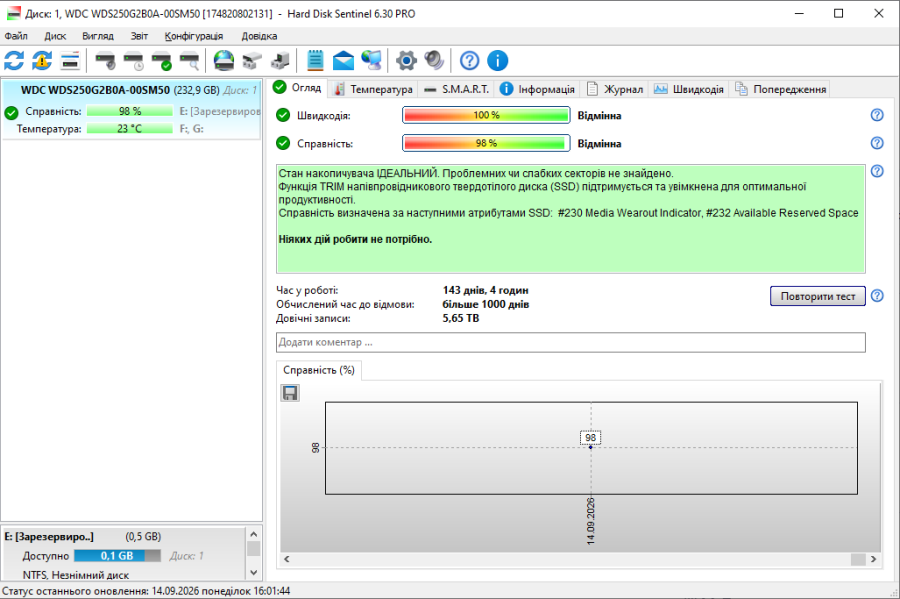Click the Справність 98 % overview bar
The image size is (900, 599).
(x=486, y=143)
